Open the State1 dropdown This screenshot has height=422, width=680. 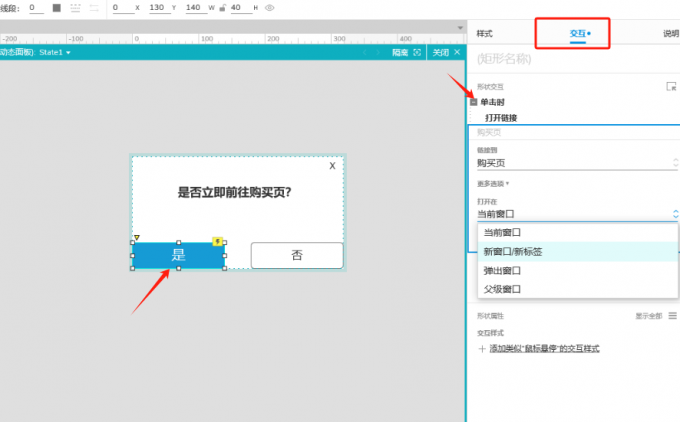(x=50, y=52)
